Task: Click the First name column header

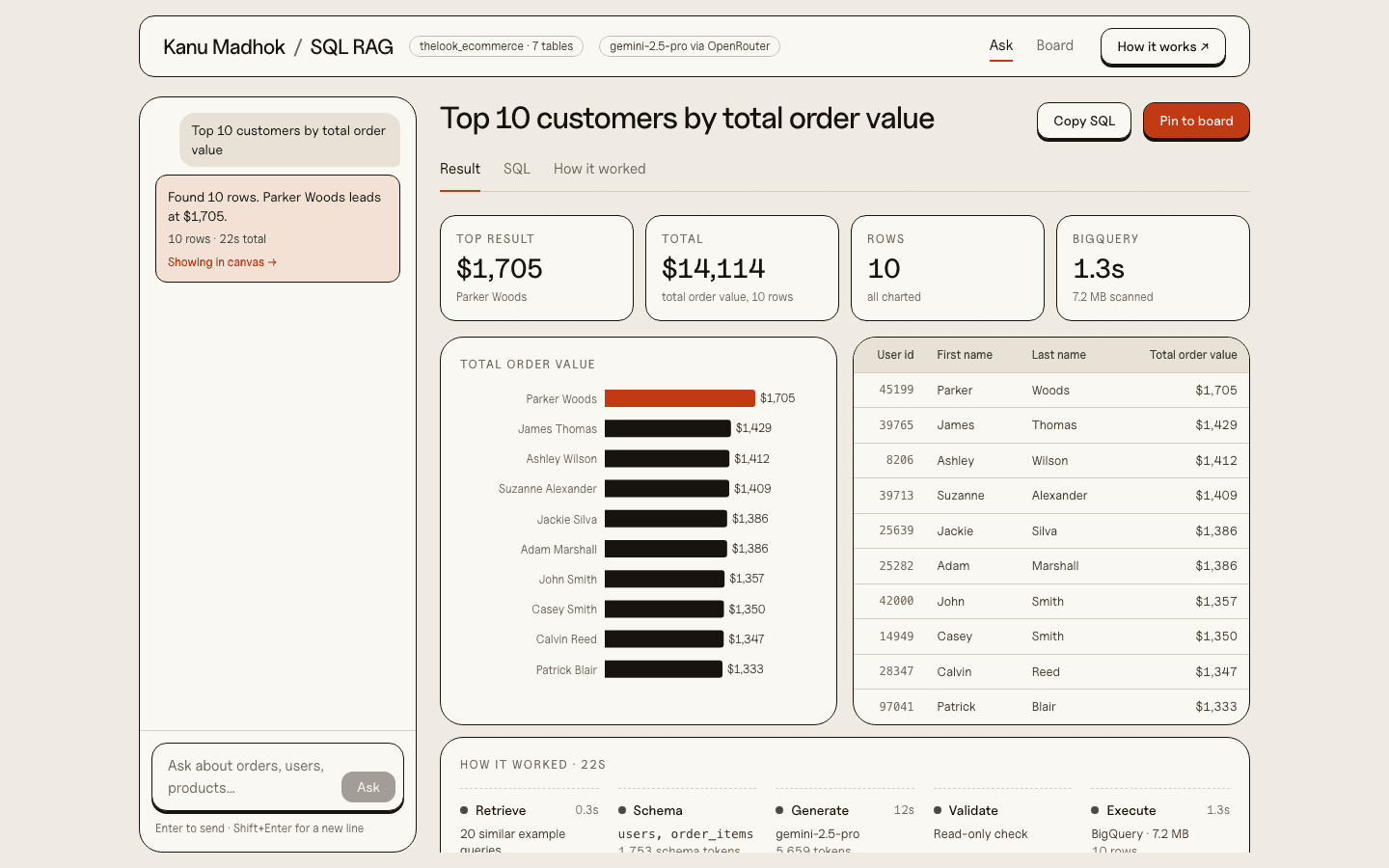Action: (x=965, y=355)
